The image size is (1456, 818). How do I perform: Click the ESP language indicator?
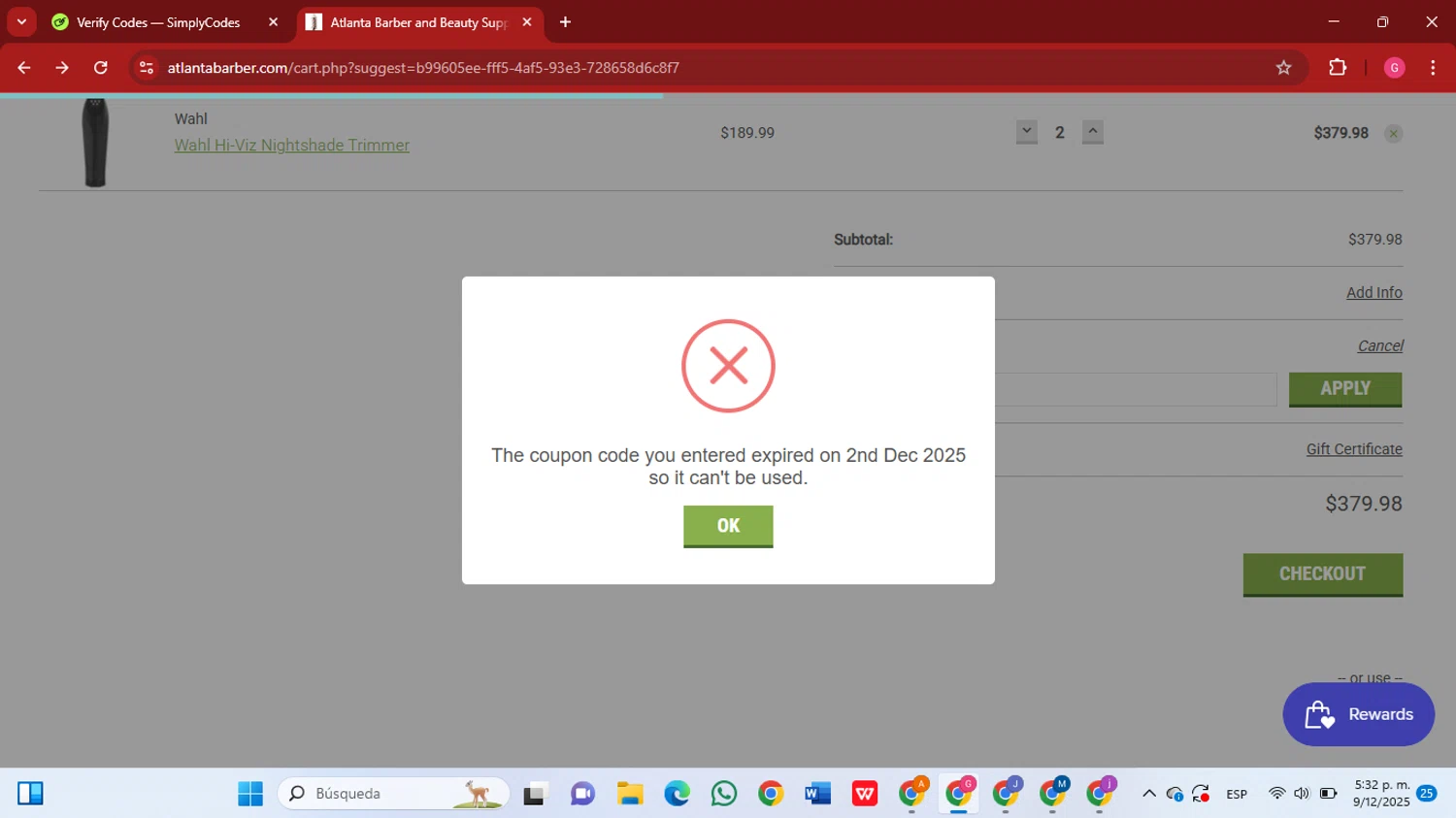tap(1237, 794)
